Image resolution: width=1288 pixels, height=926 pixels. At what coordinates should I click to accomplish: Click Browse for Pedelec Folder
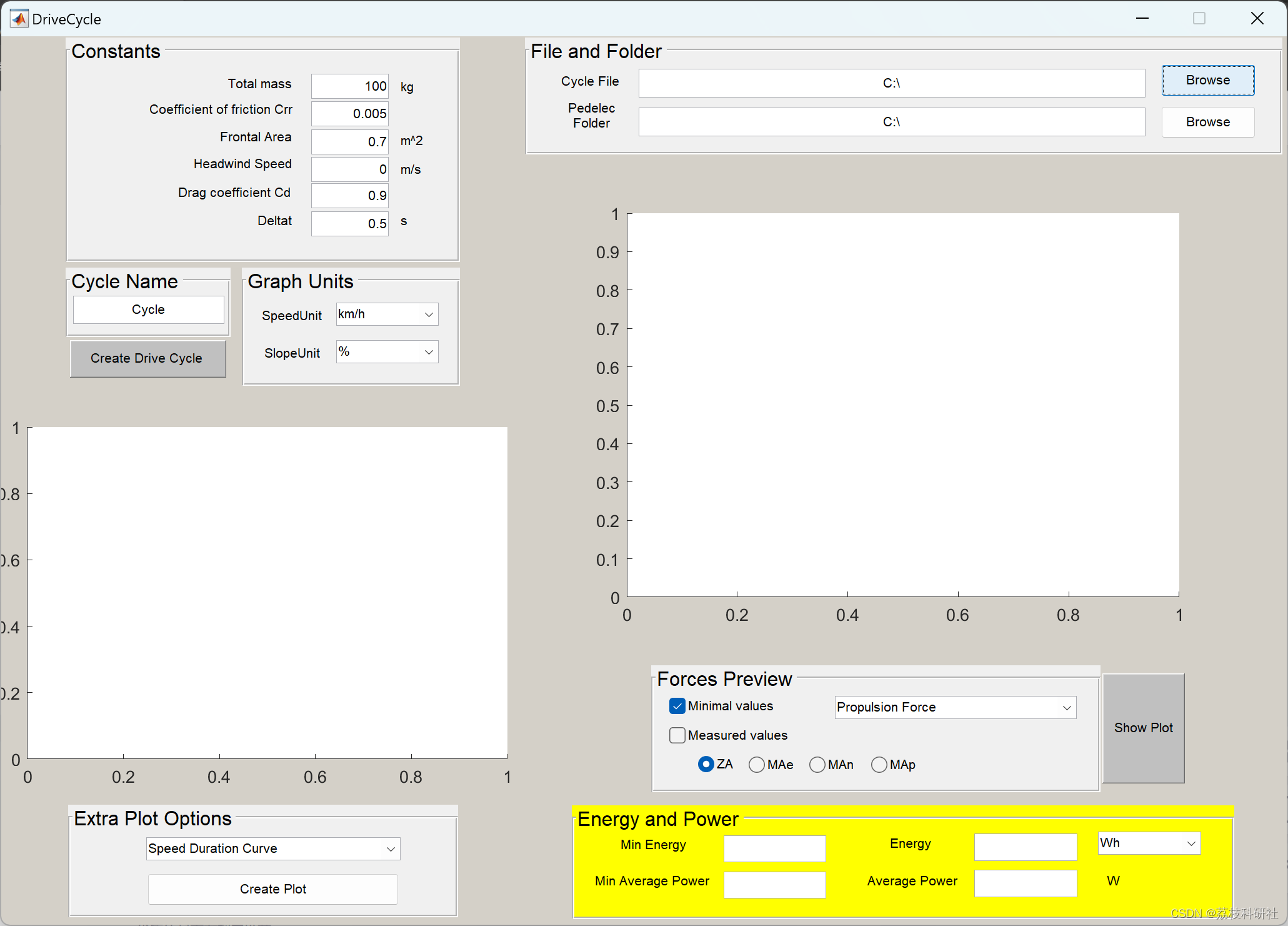pos(1207,122)
